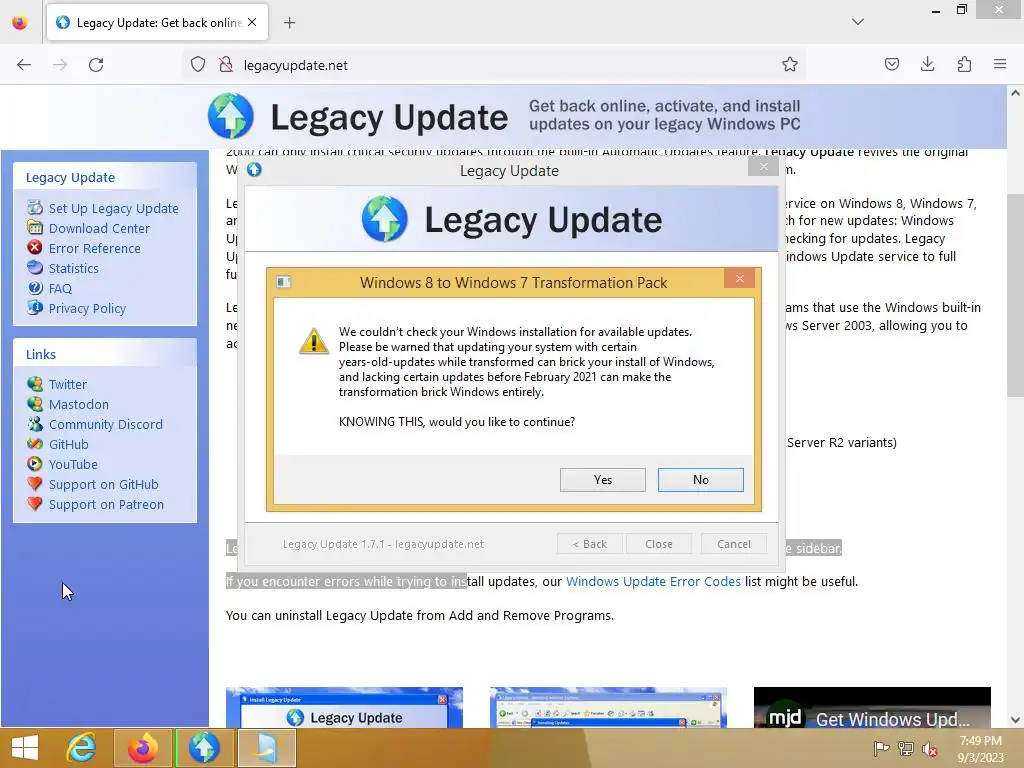This screenshot has height=768, width=1024.
Task: Bookmark this page with the star icon
Action: pos(790,65)
